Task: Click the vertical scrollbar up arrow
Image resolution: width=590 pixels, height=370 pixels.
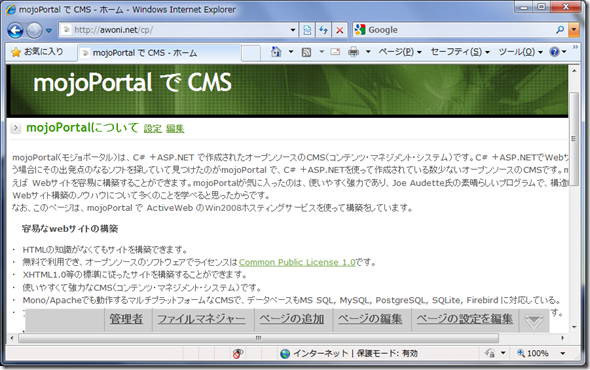Action: [574, 71]
